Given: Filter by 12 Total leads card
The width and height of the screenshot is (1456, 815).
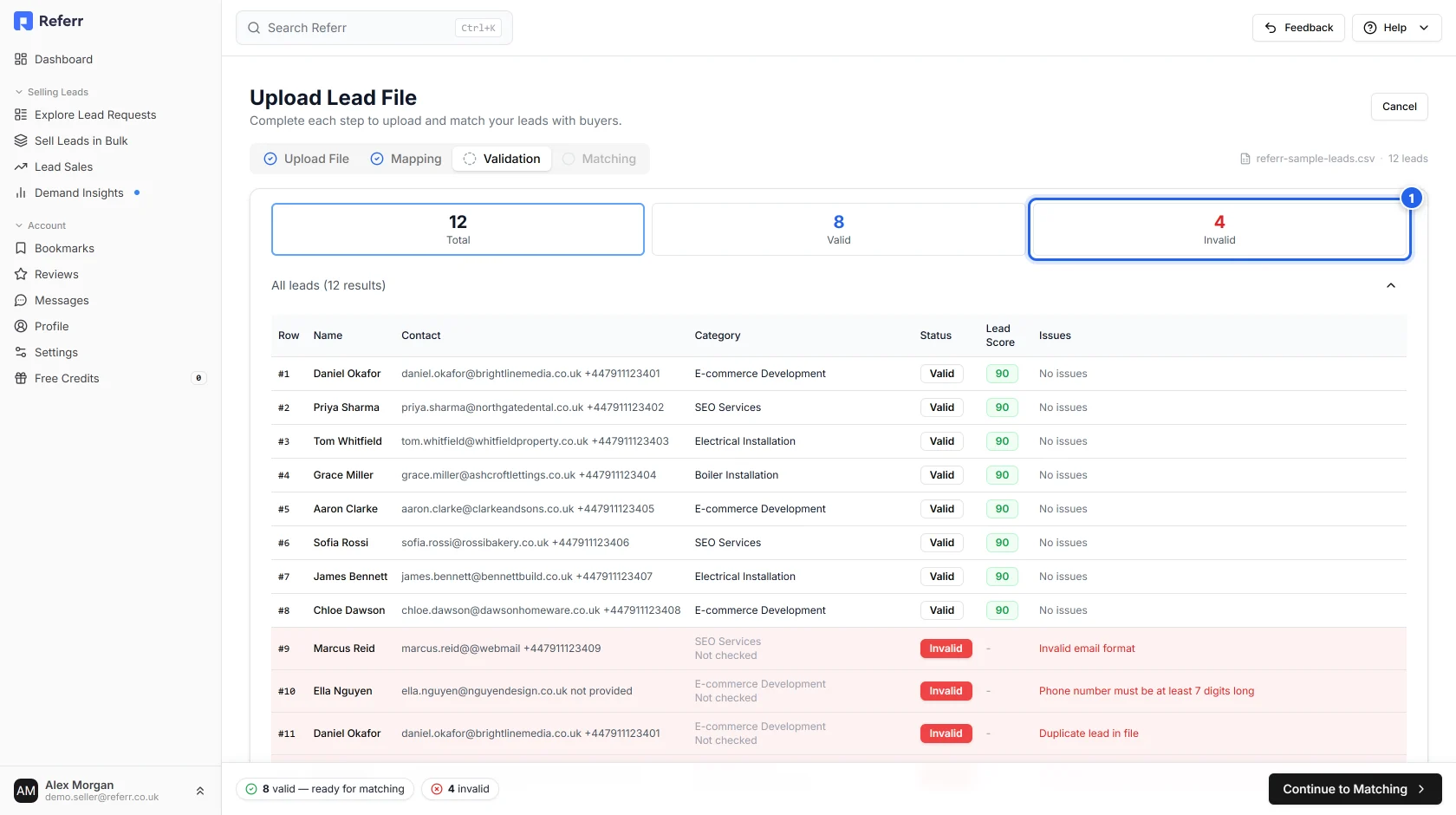Looking at the screenshot, I should (458, 229).
